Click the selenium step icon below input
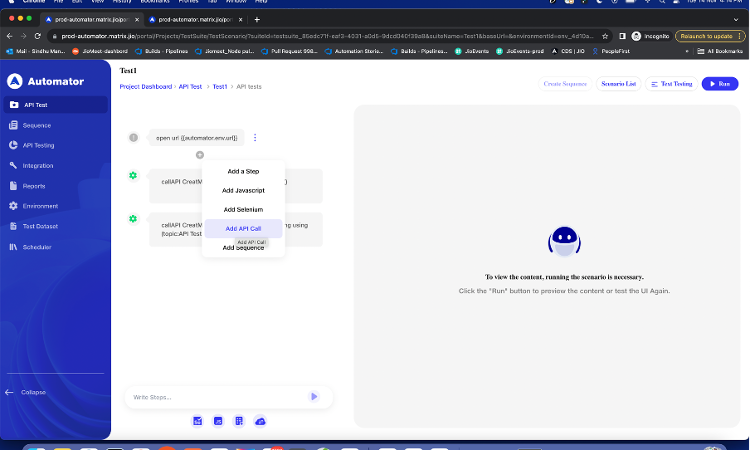 [198, 422]
